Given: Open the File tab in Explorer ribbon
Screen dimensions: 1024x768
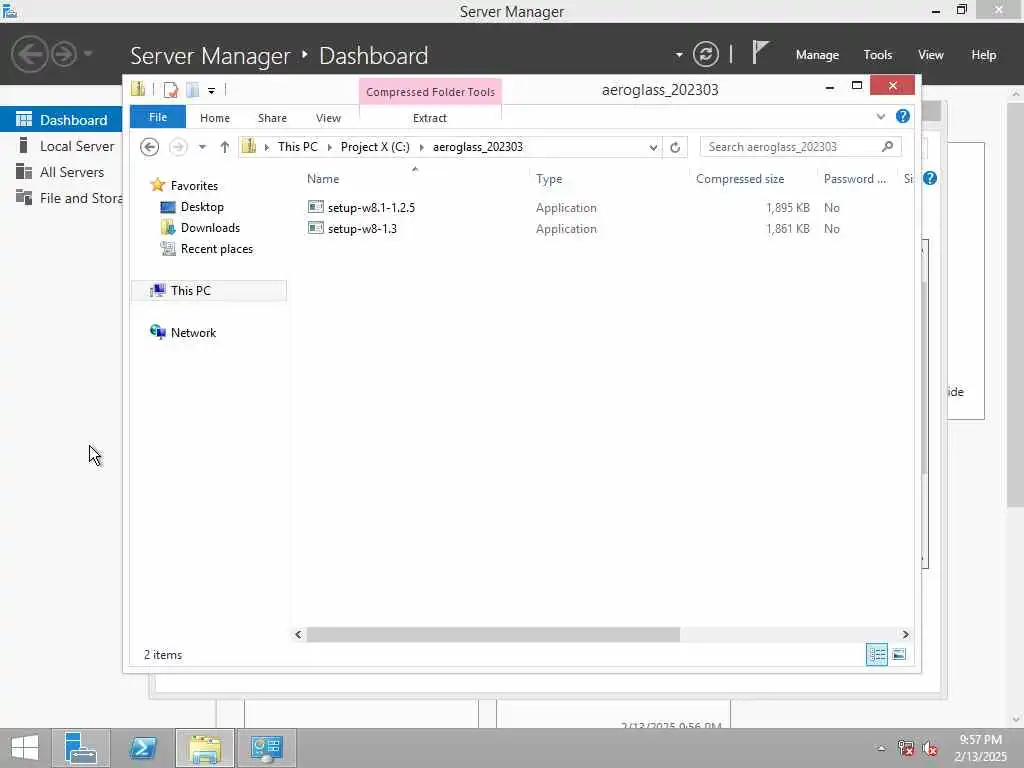Looking at the screenshot, I should 157,117.
